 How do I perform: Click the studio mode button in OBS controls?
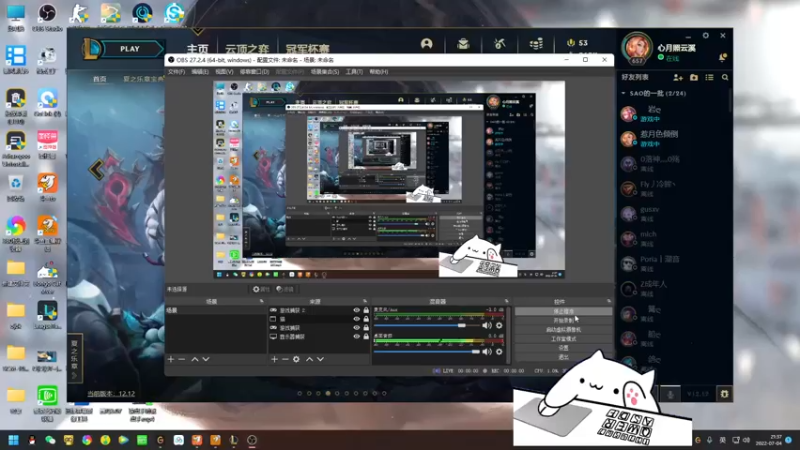point(563,339)
